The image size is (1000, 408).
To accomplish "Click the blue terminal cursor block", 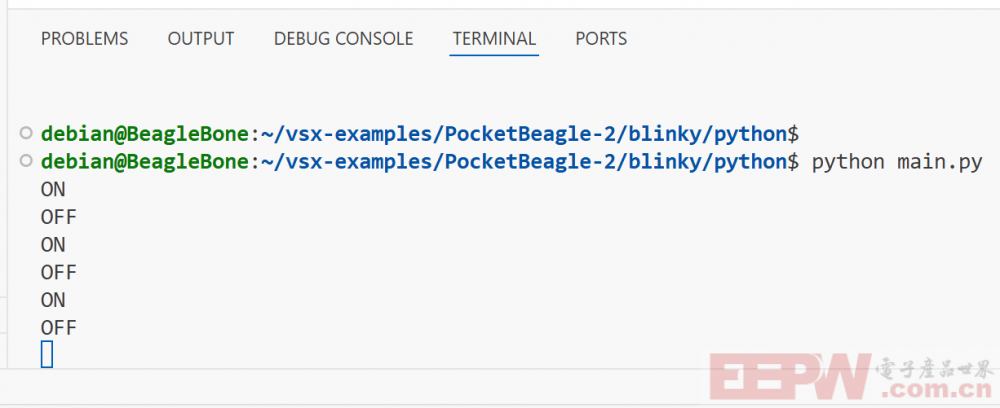I will [47, 354].
